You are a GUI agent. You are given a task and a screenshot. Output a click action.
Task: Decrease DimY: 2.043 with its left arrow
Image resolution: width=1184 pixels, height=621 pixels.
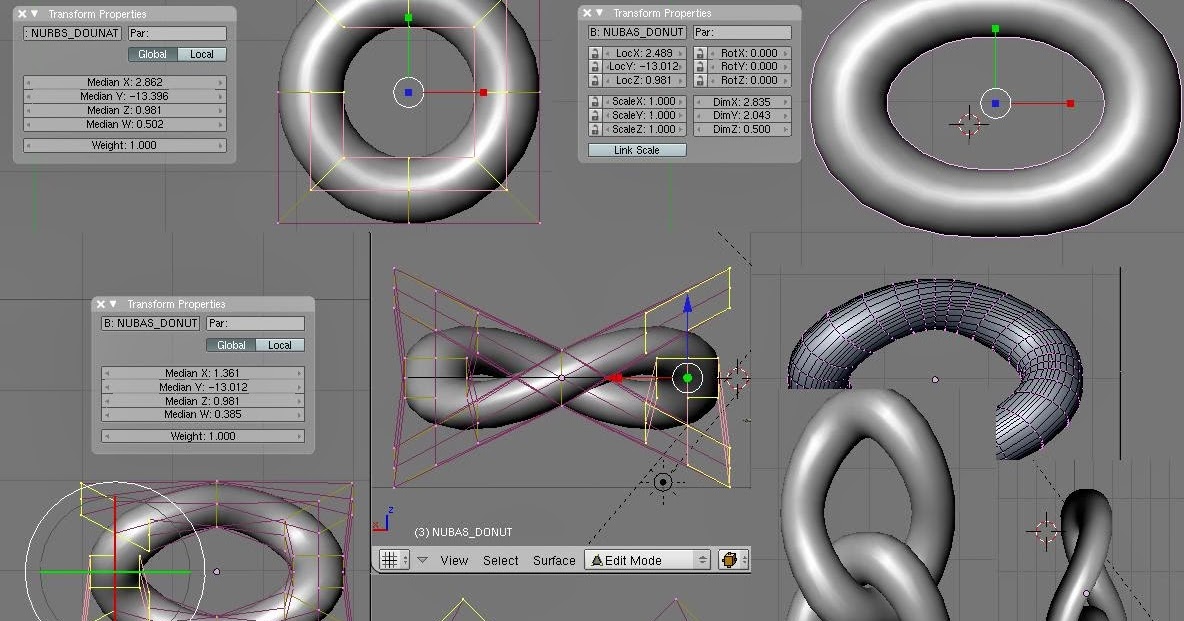(x=698, y=116)
